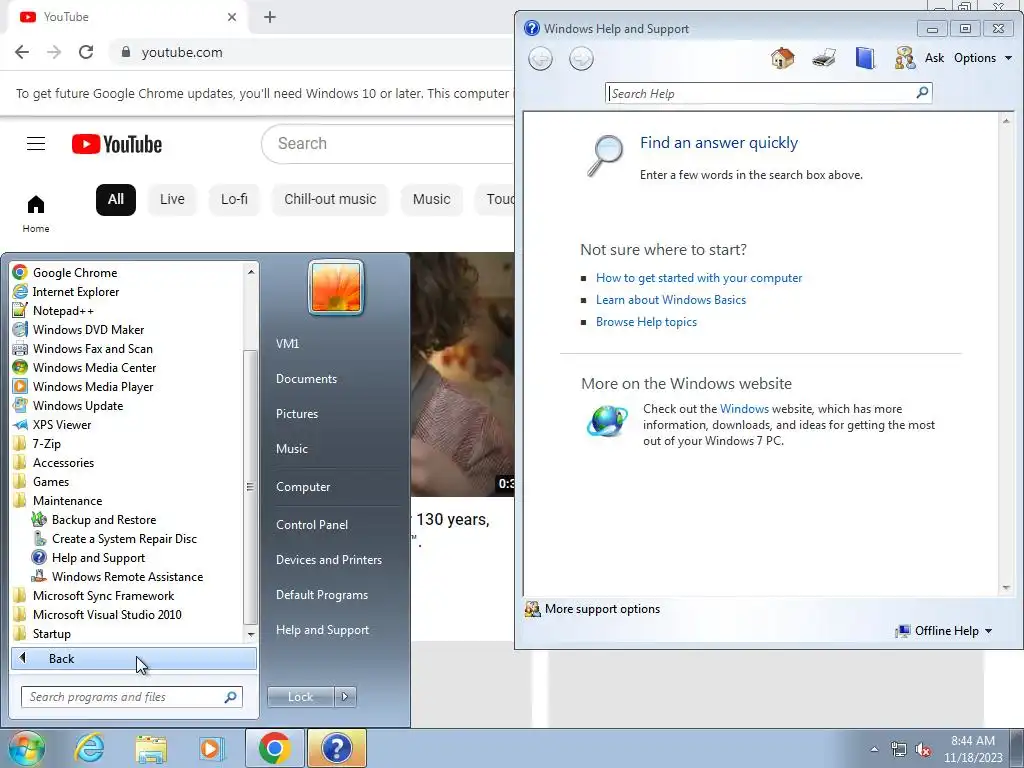Open the Offline Help dropdown
Image resolution: width=1024 pixels, height=768 pixels.
(x=944, y=631)
